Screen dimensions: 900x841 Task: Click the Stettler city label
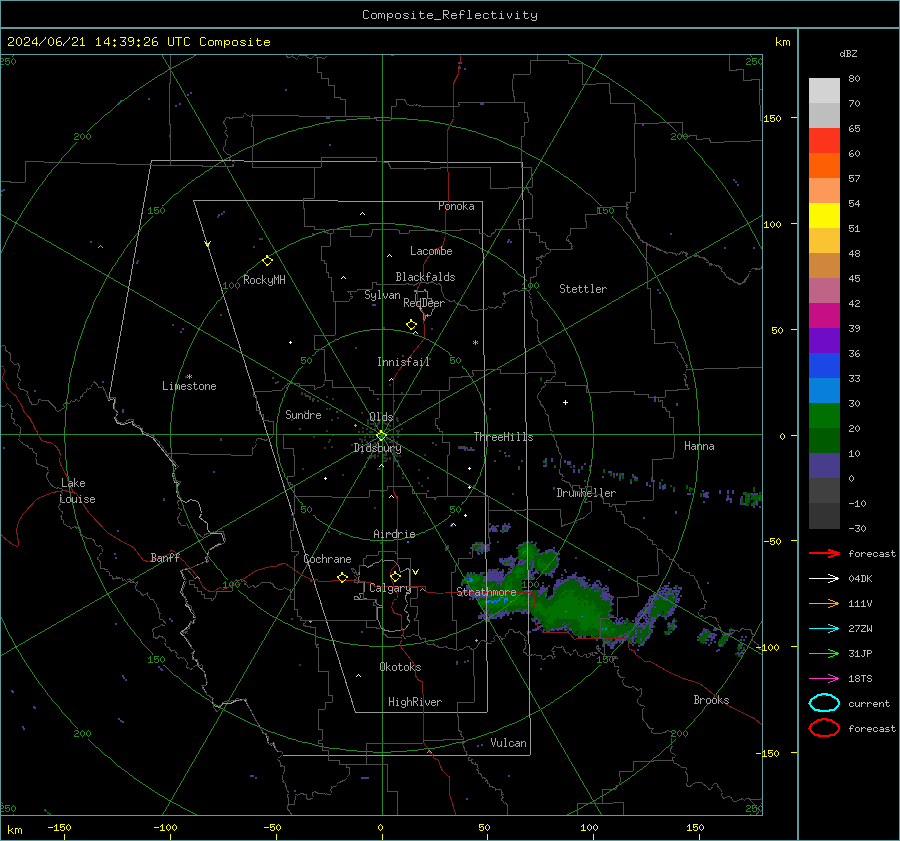(x=583, y=289)
